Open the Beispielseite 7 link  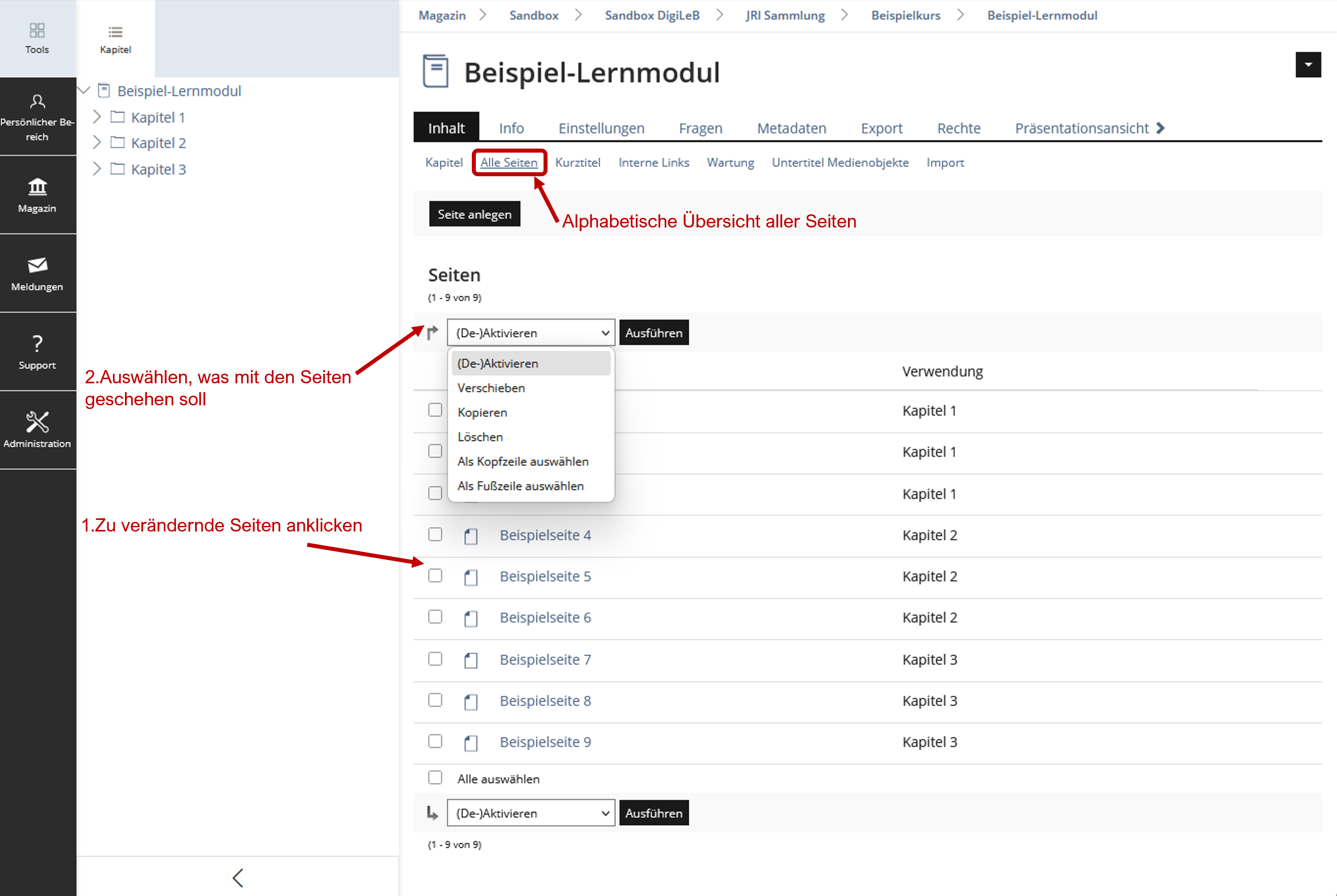click(x=545, y=659)
